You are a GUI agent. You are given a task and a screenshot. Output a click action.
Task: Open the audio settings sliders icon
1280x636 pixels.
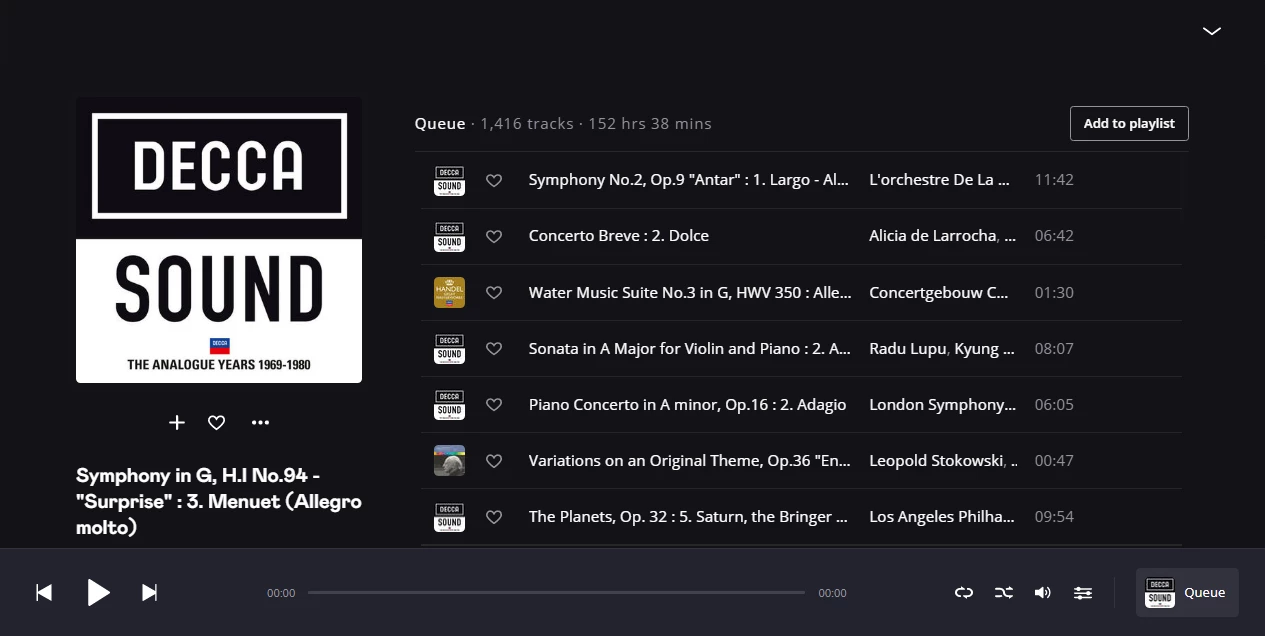(x=1083, y=593)
